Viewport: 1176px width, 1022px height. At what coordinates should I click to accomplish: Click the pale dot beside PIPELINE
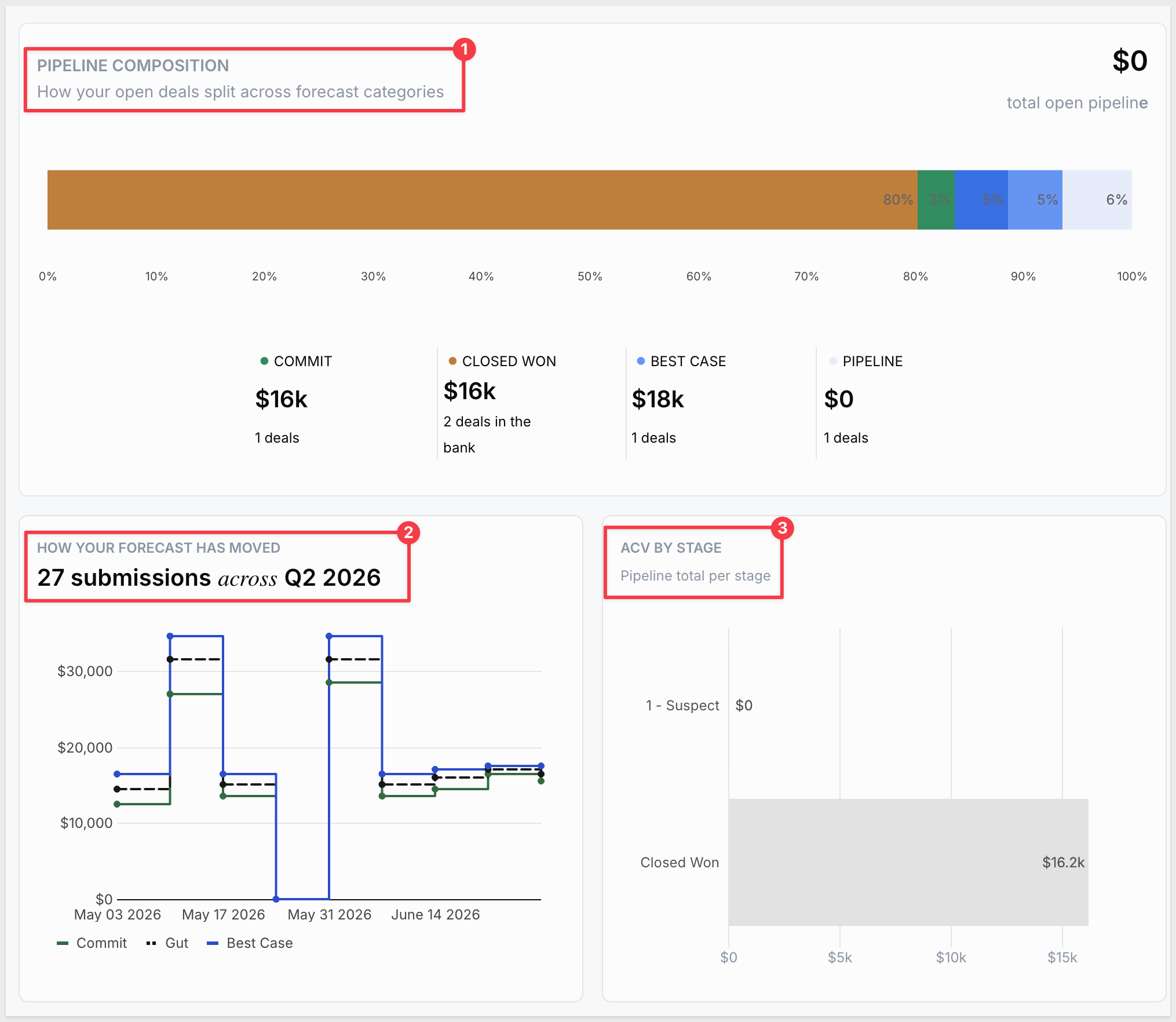(833, 361)
